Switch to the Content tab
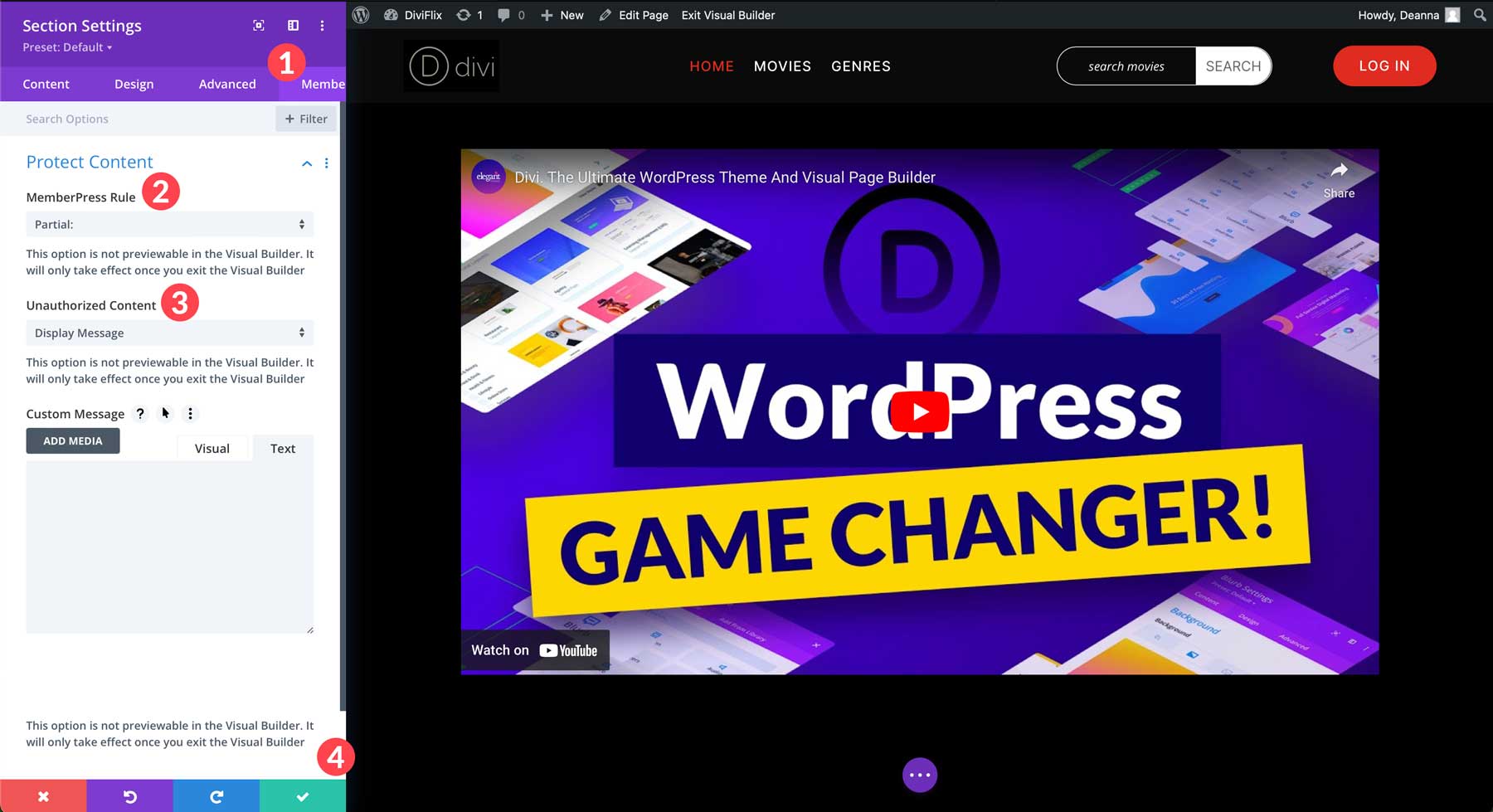 point(46,84)
